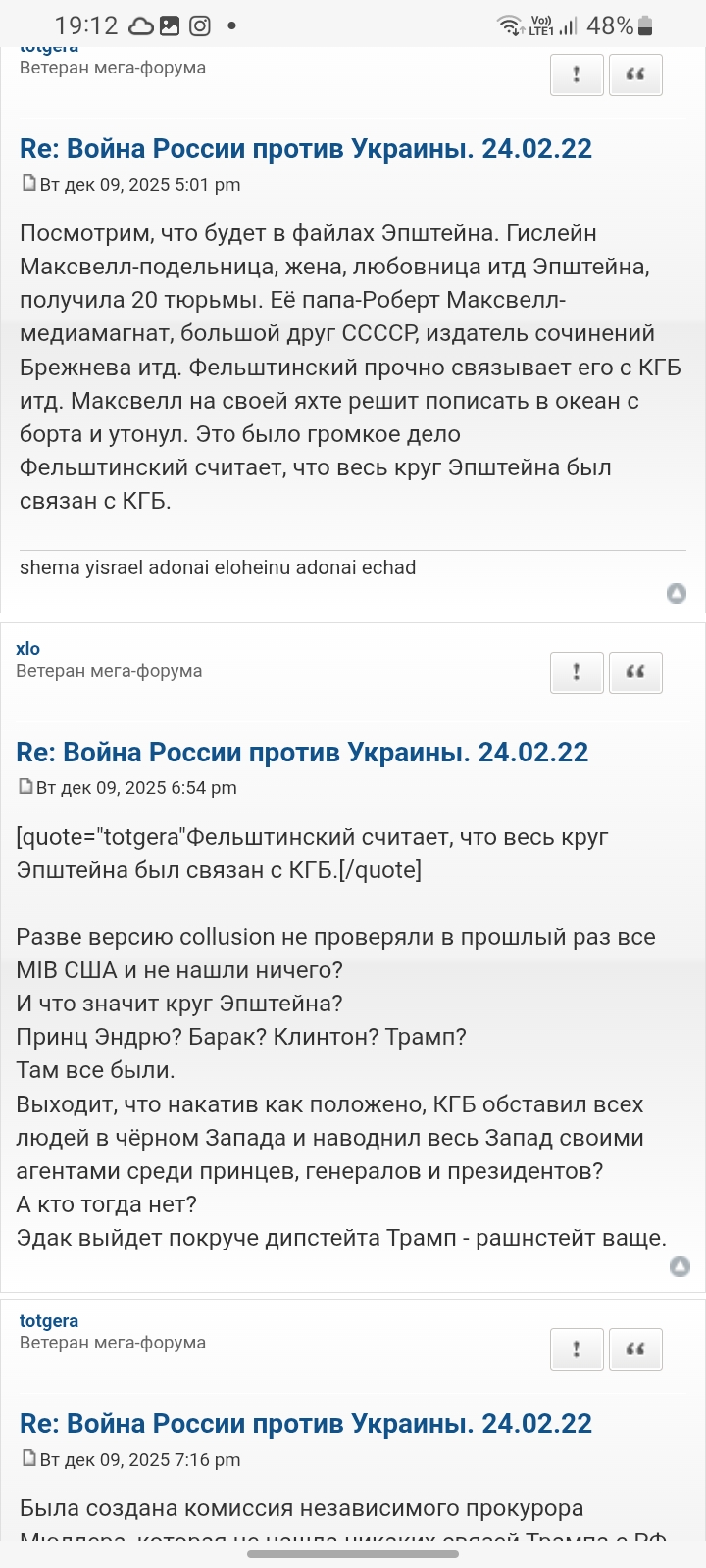Click the post icon beside 7:16 pm date
Viewport: 706px width, 1568px height.
[28, 1458]
